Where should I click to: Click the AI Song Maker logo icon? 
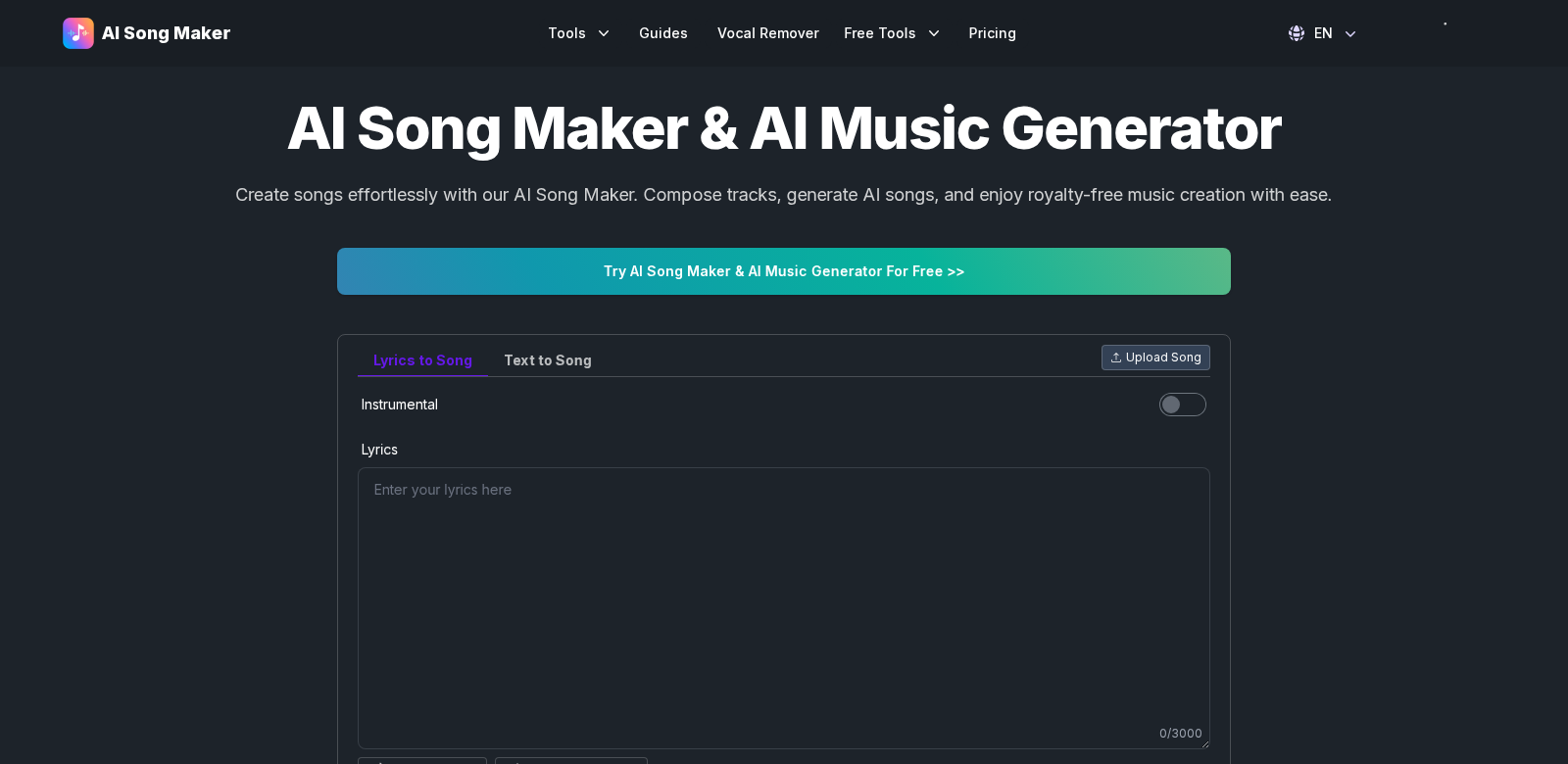click(x=78, y=33)
